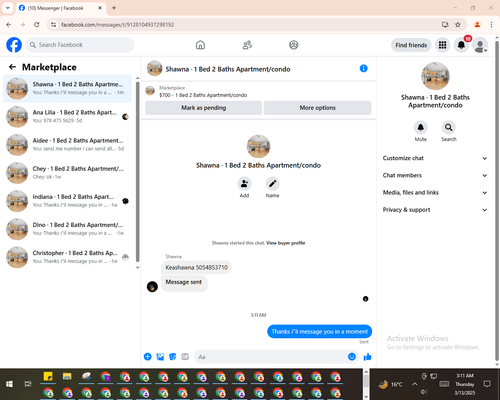
Task: Click the view site information icon
Action: tap(53, 25)
